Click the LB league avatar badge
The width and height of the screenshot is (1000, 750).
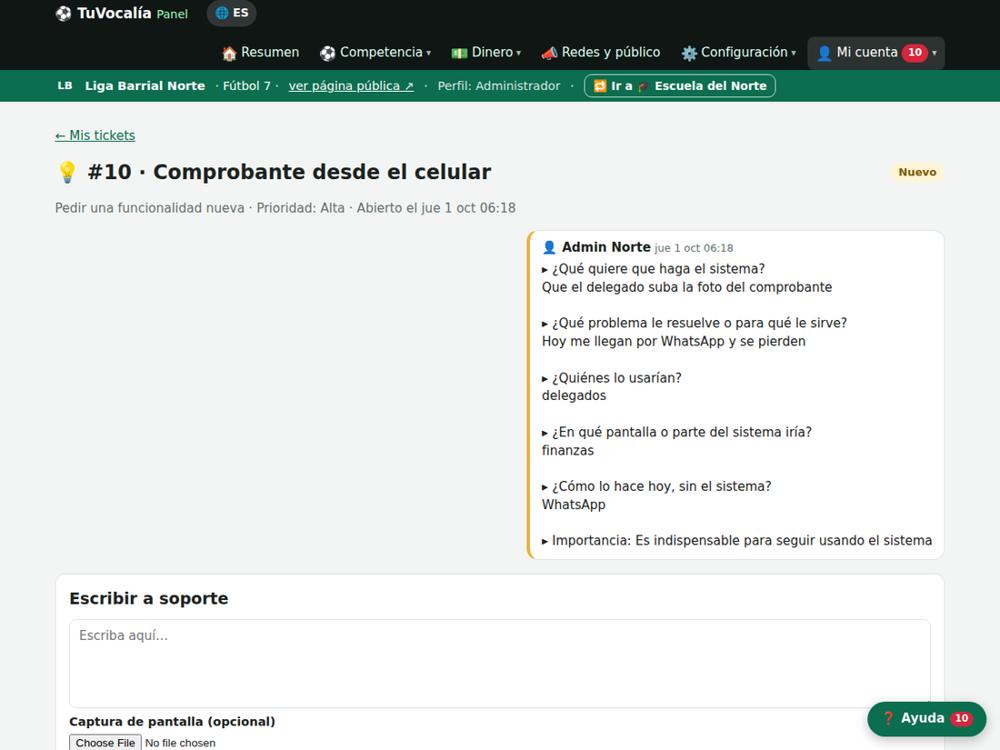[65, 85]
